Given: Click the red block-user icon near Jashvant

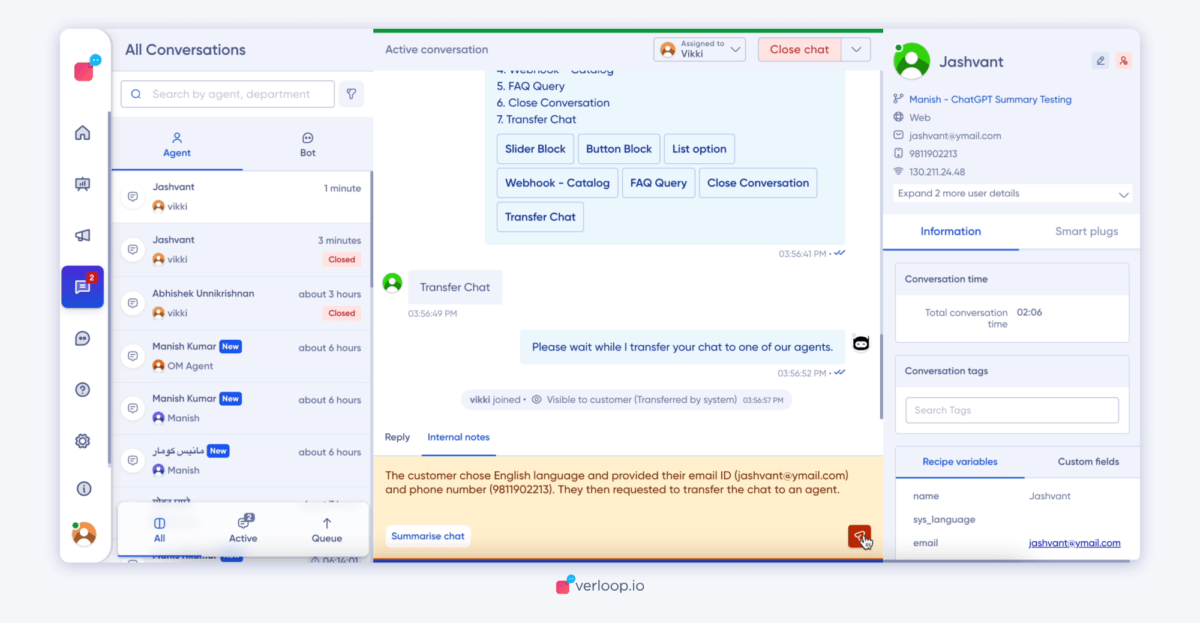Looking at the screenshot, I should pos(1124,60).
